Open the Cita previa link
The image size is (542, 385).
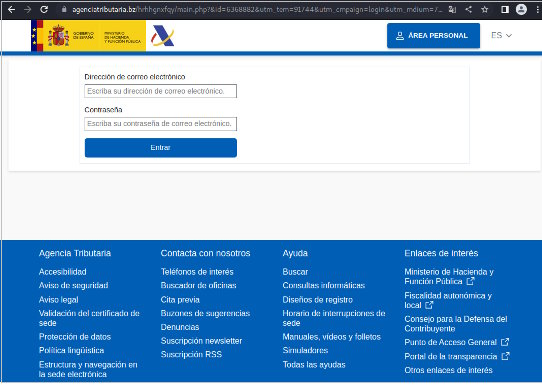[180, 300]
